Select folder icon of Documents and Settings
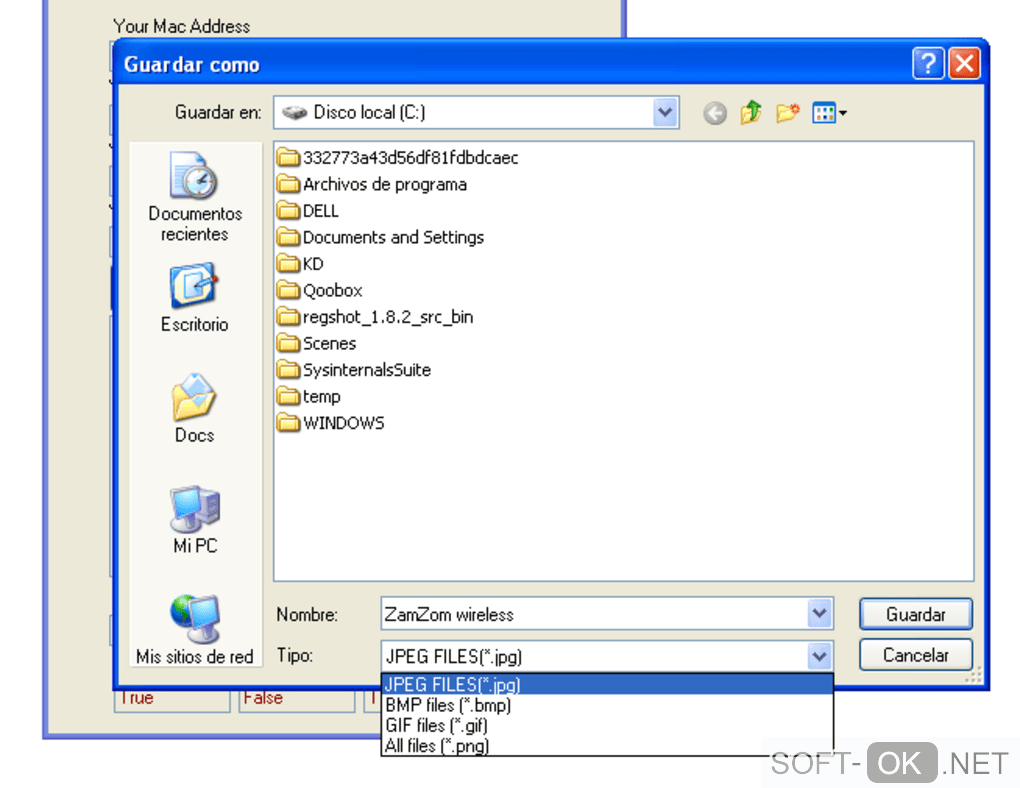 click(x=288, y=237)
